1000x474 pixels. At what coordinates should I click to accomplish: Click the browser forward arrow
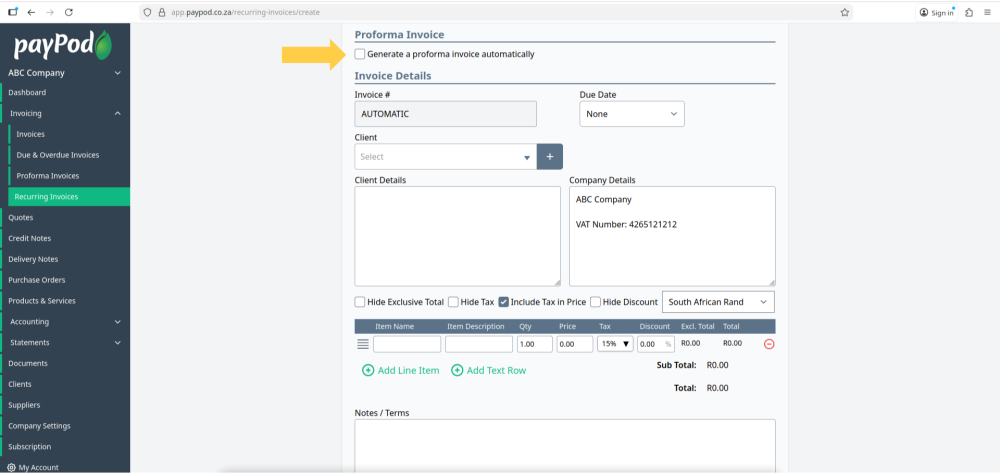tap(50, 12)
